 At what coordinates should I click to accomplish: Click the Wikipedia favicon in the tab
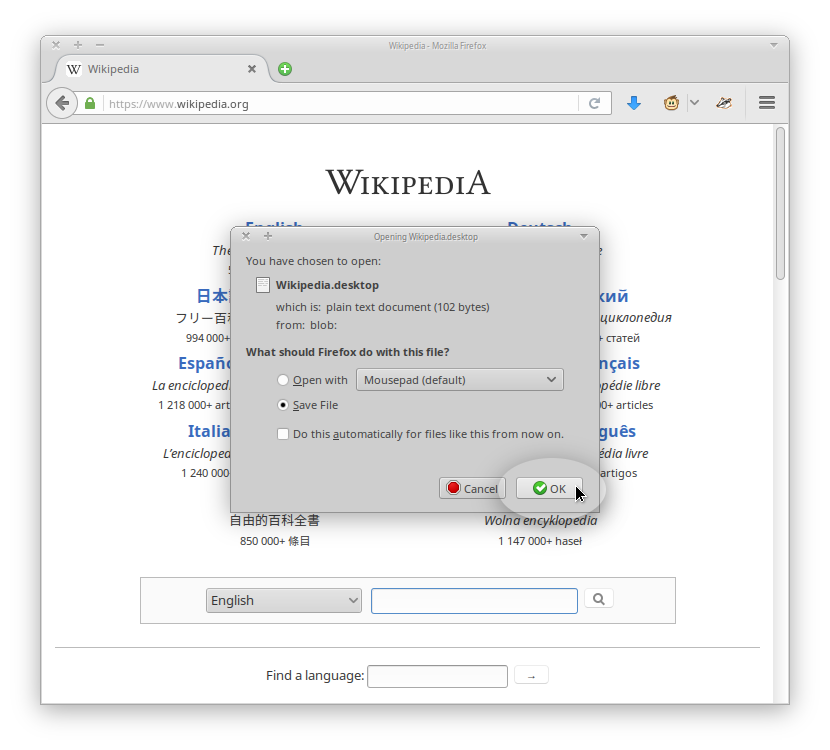click(74, 69)
